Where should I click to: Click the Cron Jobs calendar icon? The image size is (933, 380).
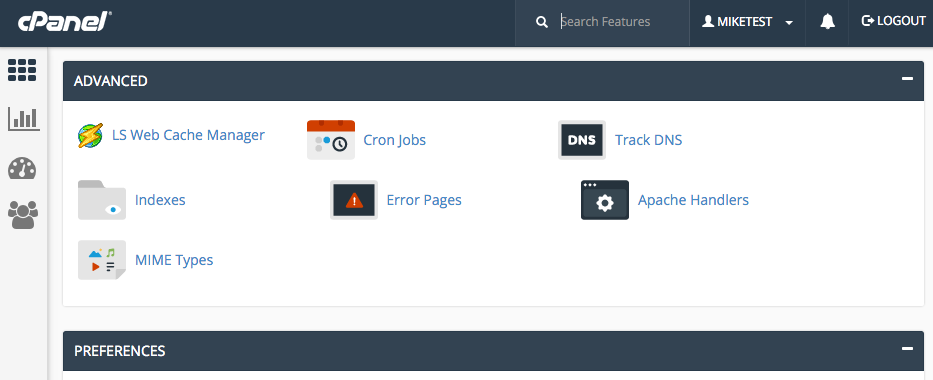[331, 140]
